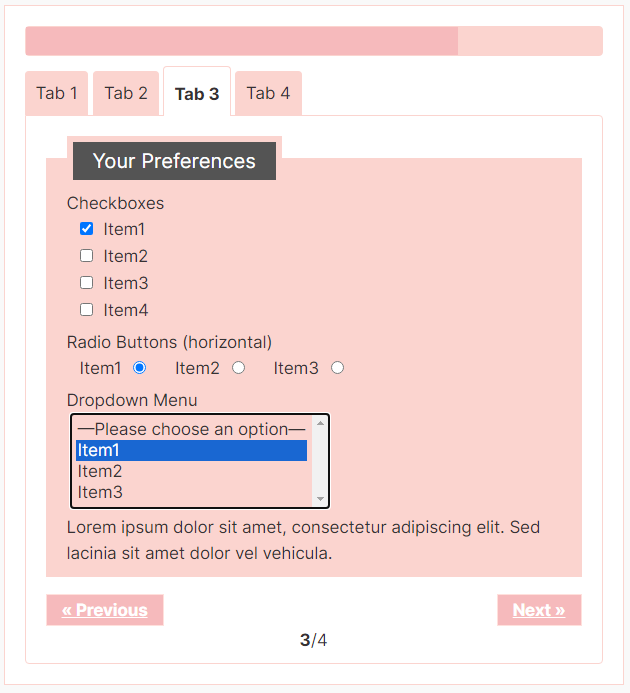Tick the Item3 checkbox
Image resolution: width=630 pixels, height=693 pixels.
tap(87, 283)
